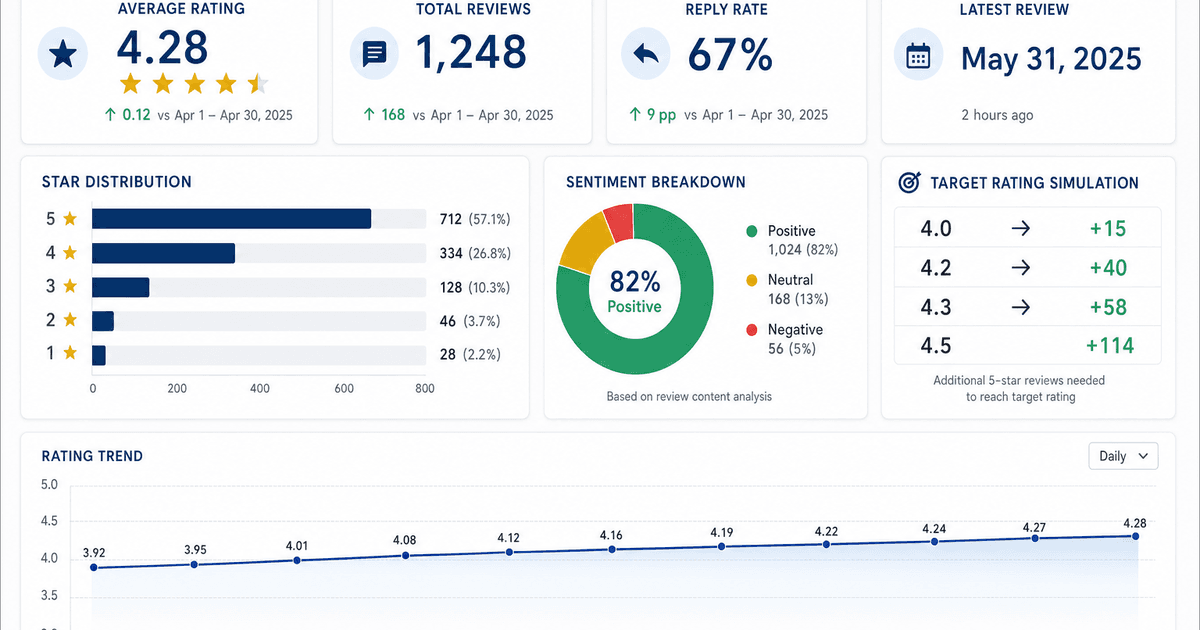Click the 128 (10.3%) count label

(x=475, y=287)
